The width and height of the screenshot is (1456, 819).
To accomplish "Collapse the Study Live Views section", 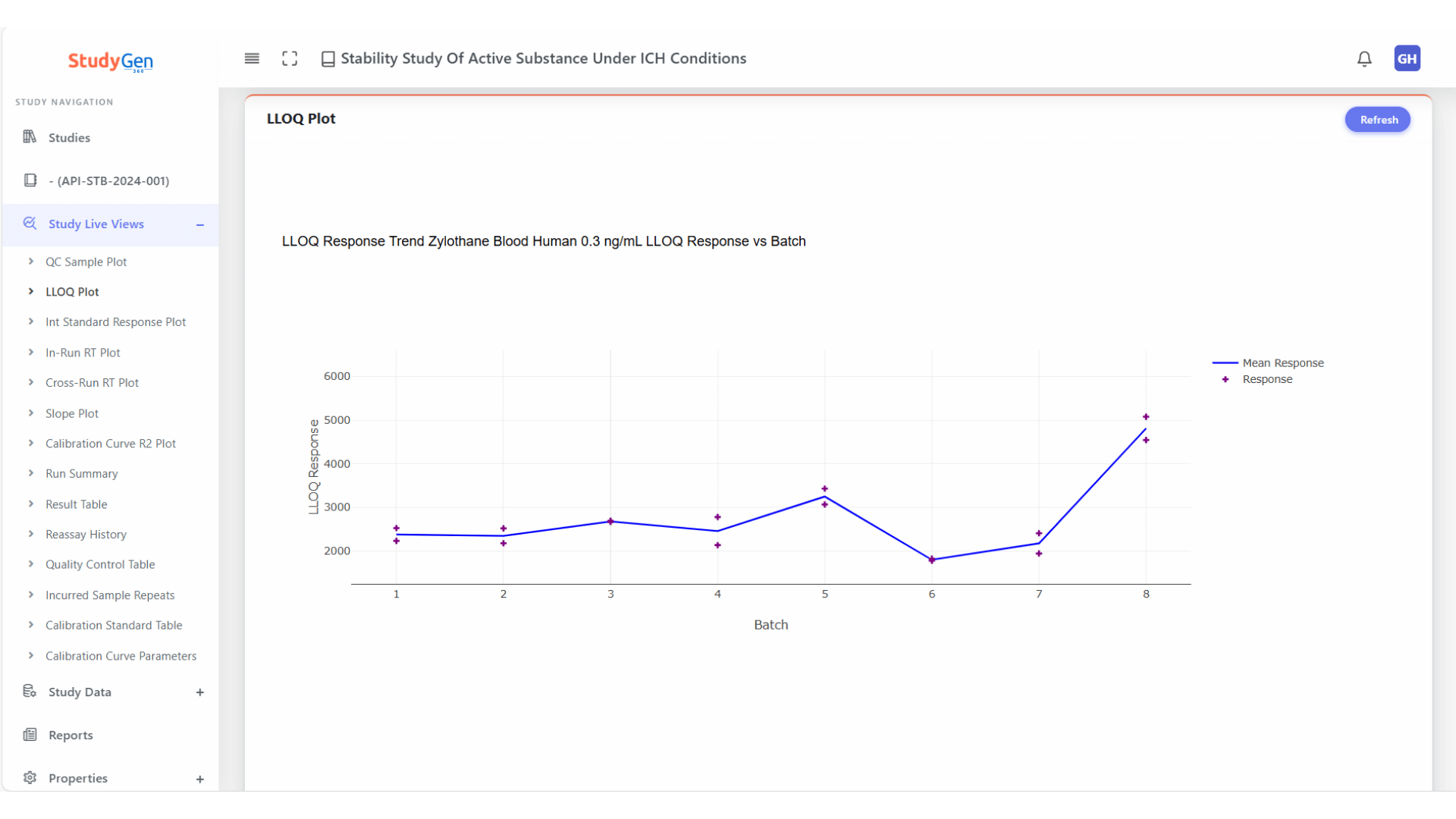I will (200, 224).
